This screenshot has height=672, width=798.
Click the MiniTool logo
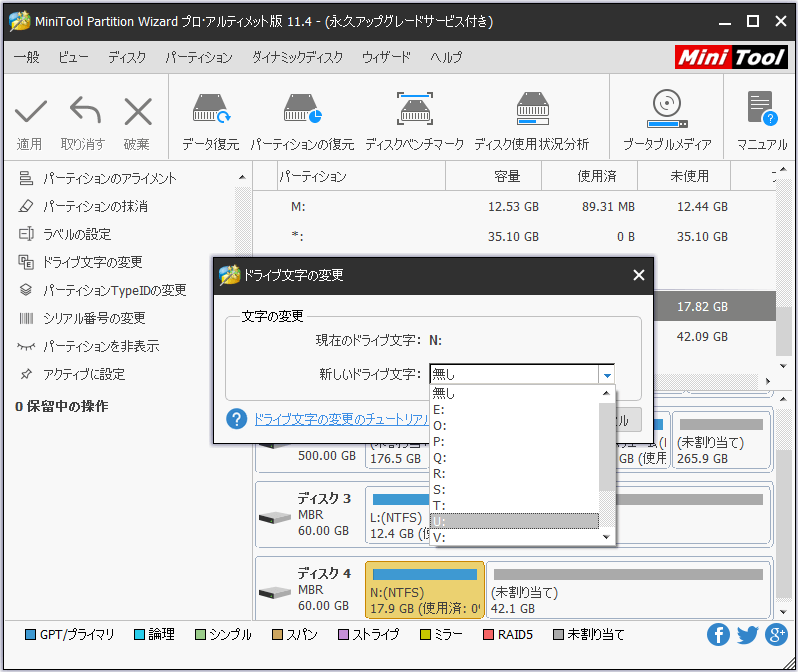point(731,57)
